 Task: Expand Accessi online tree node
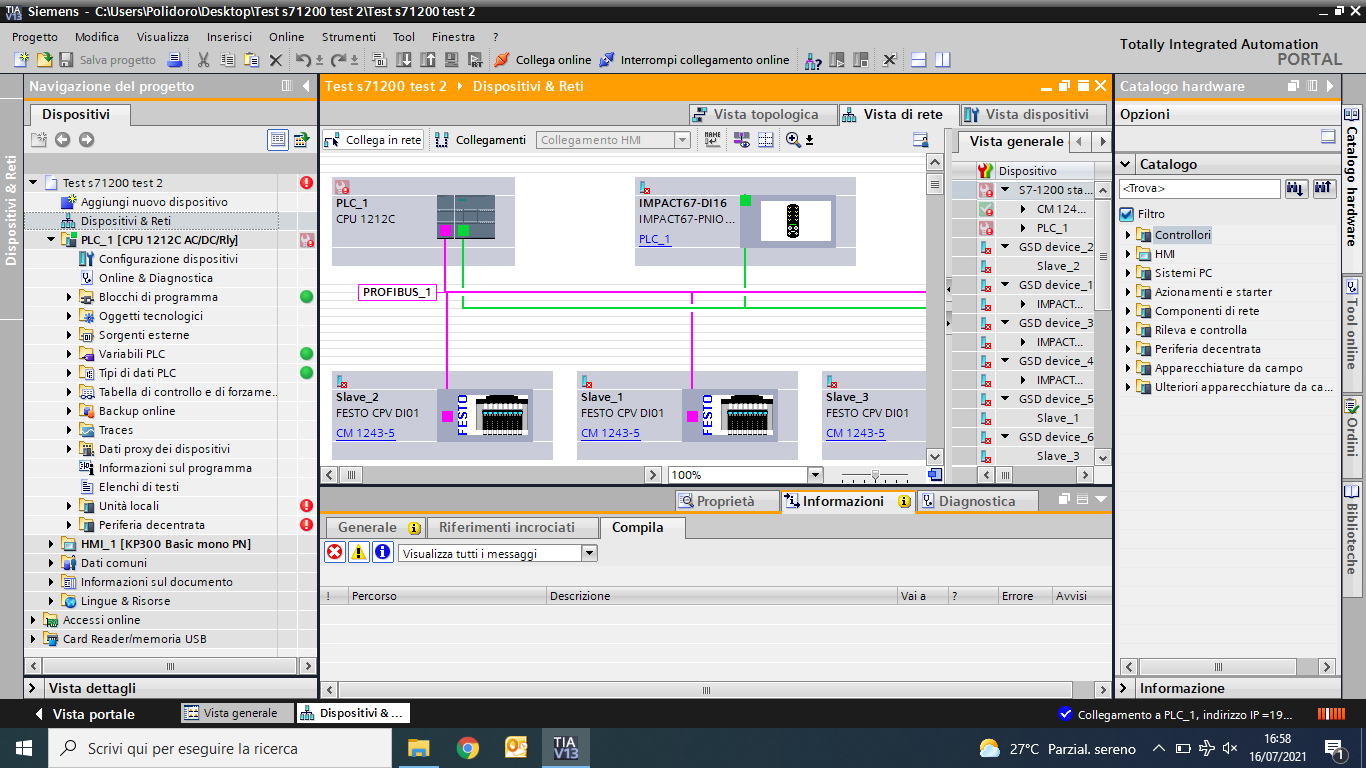34,620
